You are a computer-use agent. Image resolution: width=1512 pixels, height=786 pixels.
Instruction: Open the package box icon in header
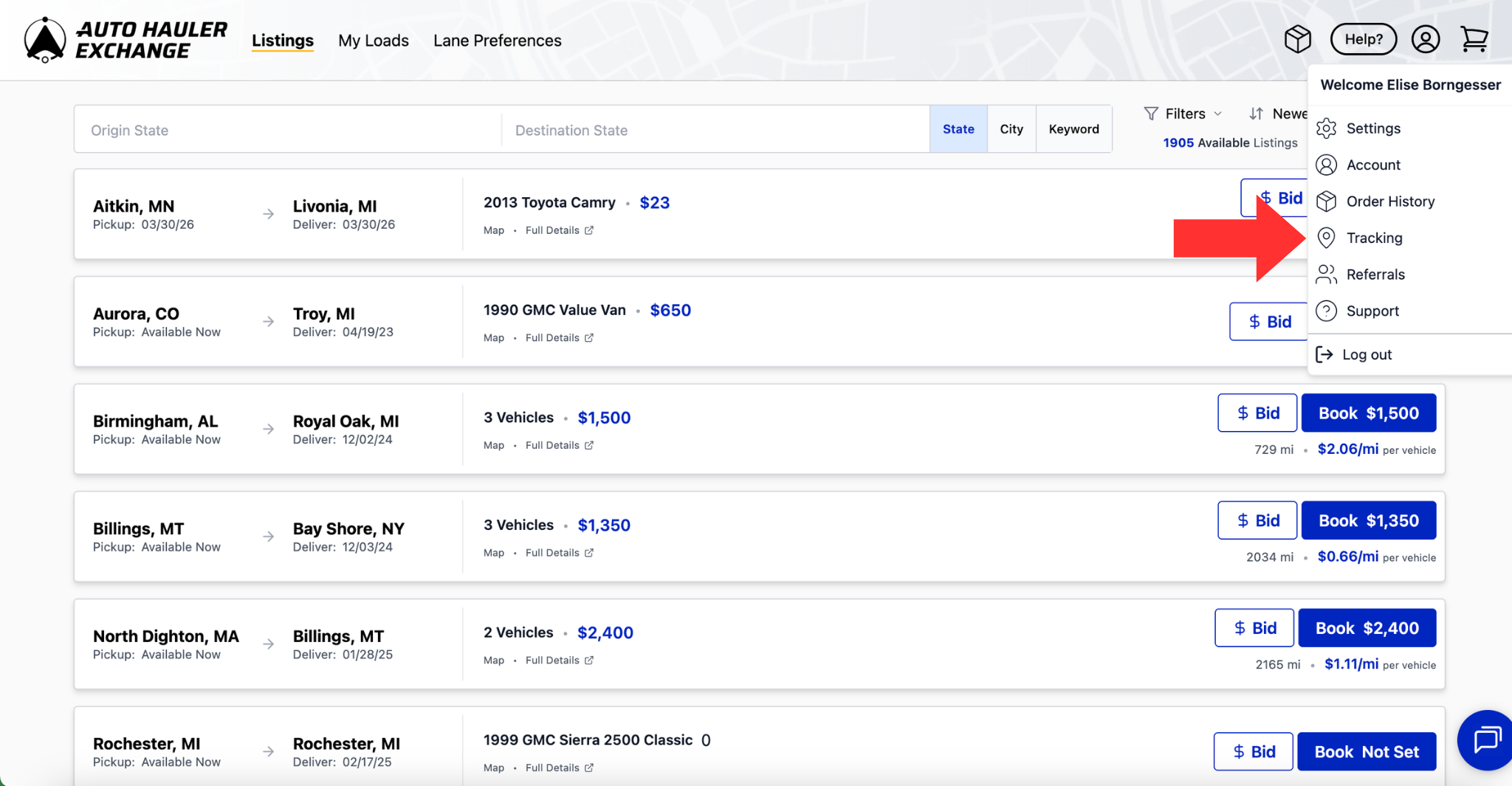pyautogui.click(x=1297, y=39)
